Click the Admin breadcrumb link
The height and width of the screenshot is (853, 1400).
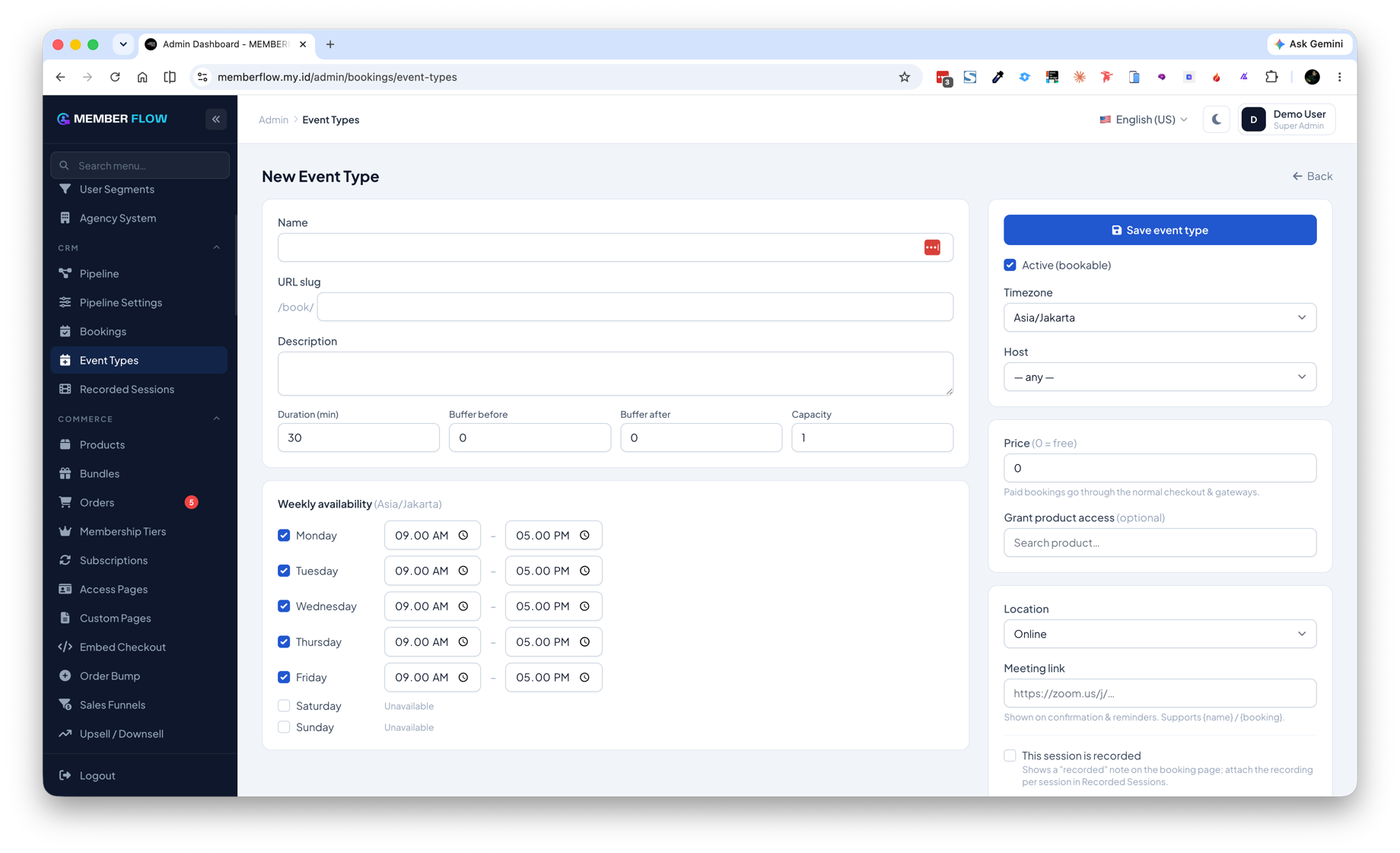click(273, 119)
